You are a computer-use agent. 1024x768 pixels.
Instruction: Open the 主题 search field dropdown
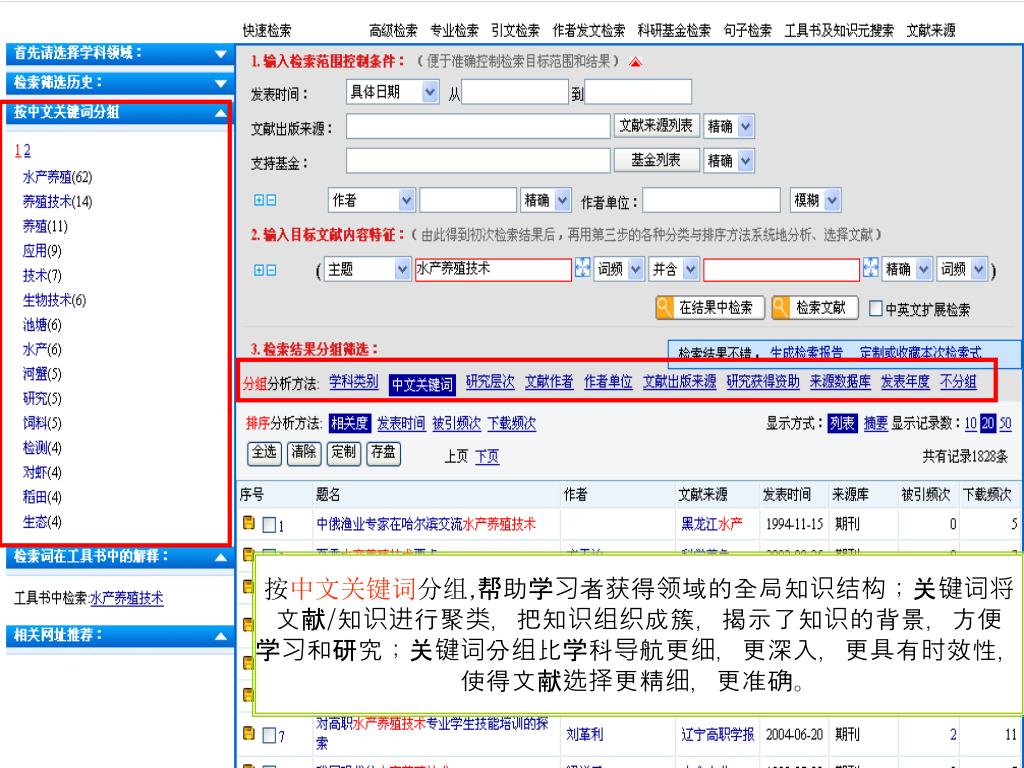tap(367, 269)
